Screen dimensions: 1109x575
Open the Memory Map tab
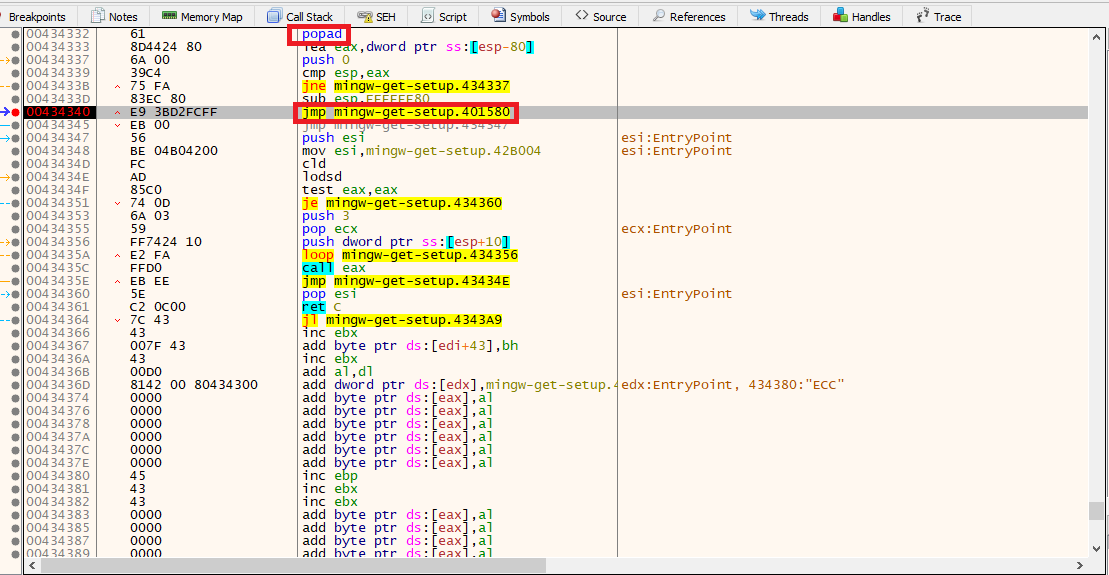coord(202,16)
